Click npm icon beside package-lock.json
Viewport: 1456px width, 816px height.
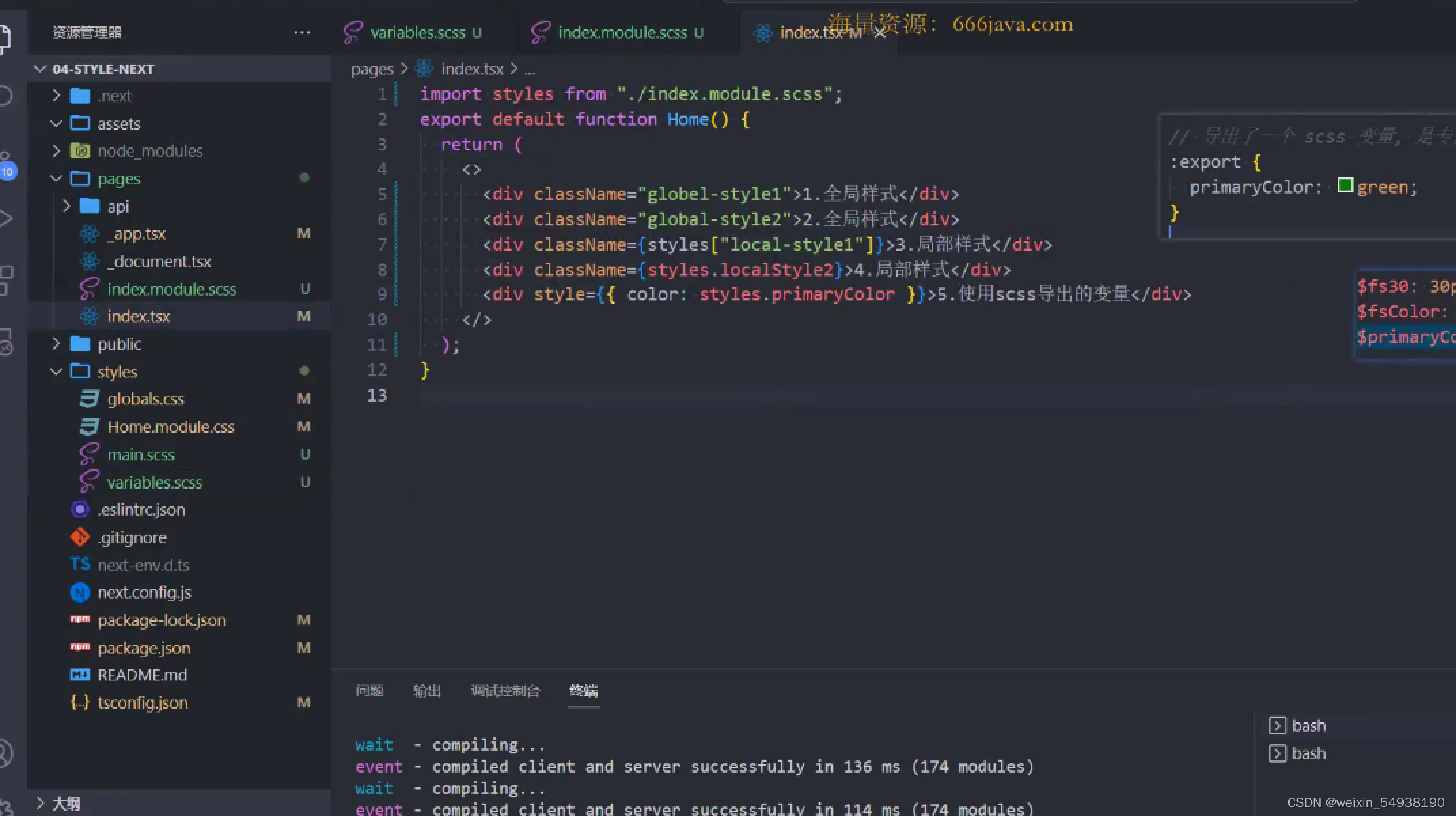[x=80, y=620]
